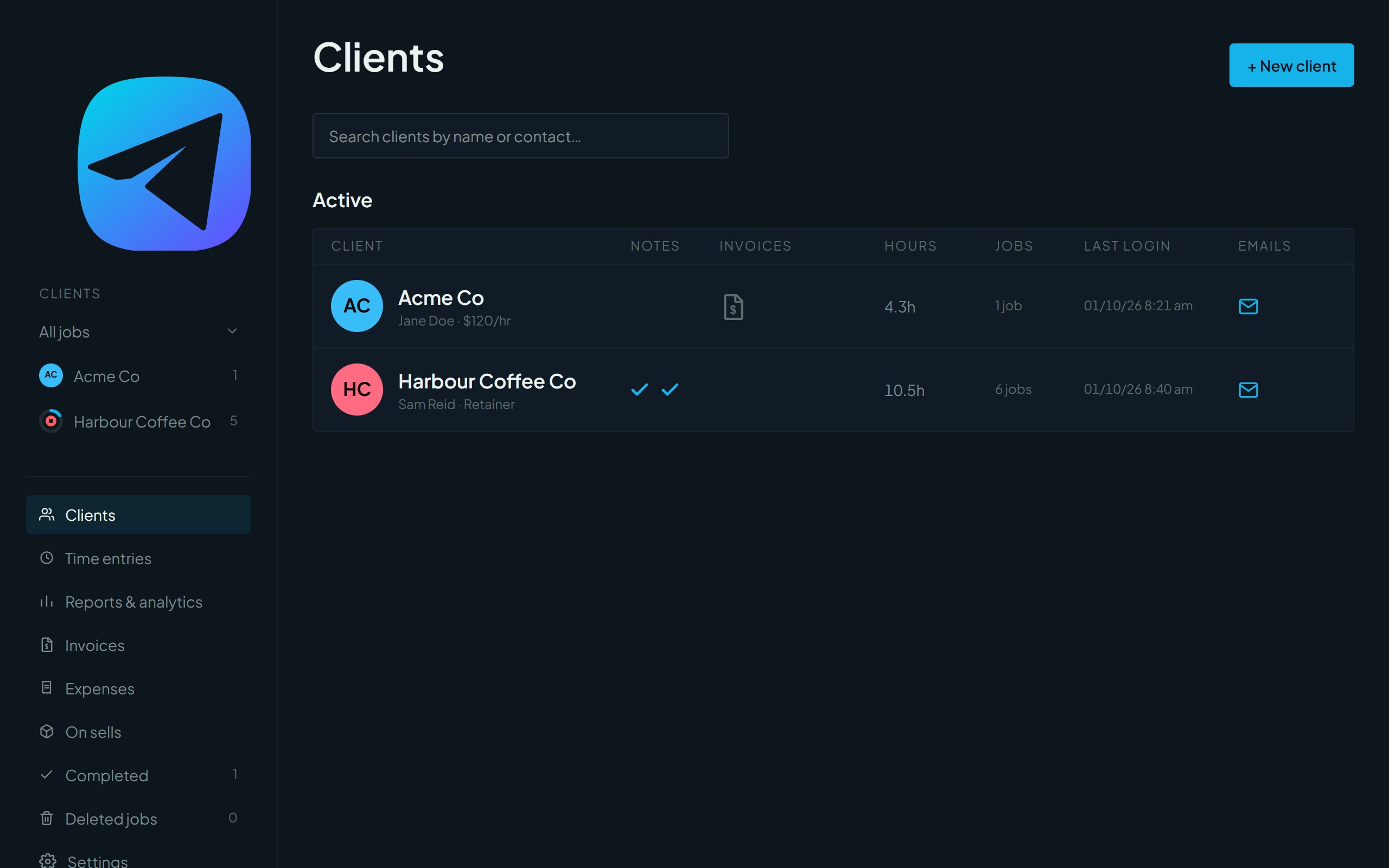
Task: Click the Deleted jobs trash icon
Action: pyautogui.click(x=47, y=818)
